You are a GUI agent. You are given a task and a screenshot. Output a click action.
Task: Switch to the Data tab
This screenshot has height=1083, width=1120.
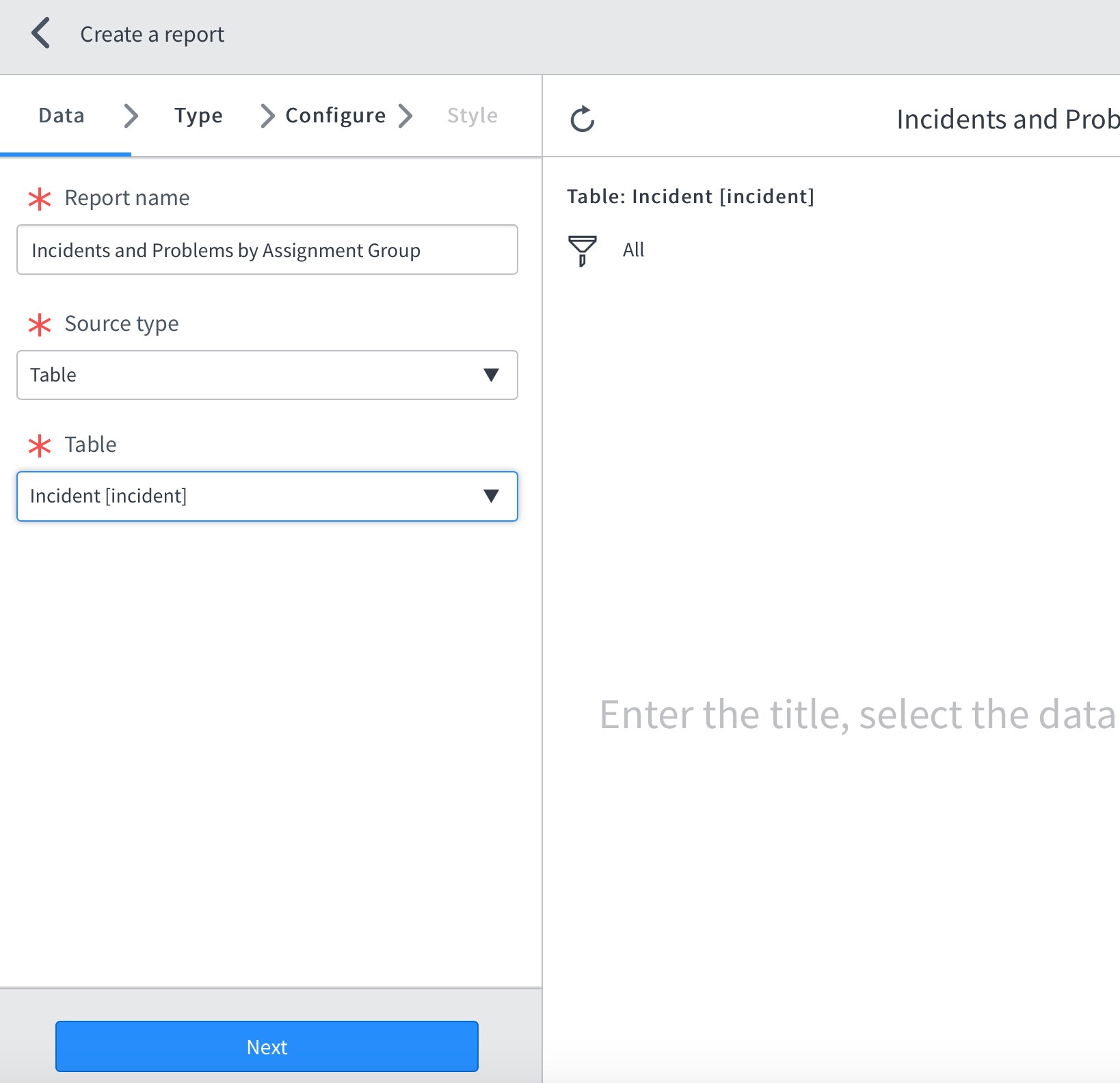62,116
